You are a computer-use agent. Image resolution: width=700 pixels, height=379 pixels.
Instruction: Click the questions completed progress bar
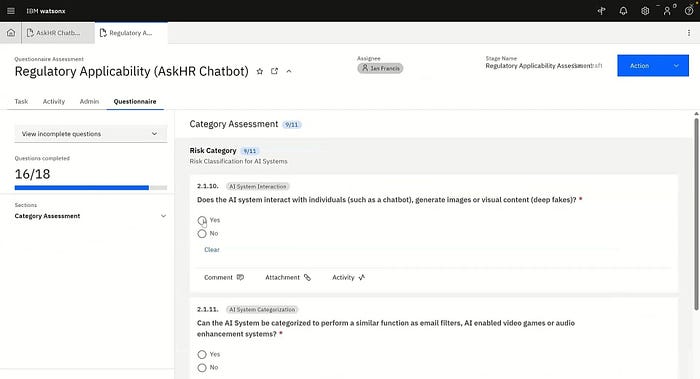(x=91, y=188)
